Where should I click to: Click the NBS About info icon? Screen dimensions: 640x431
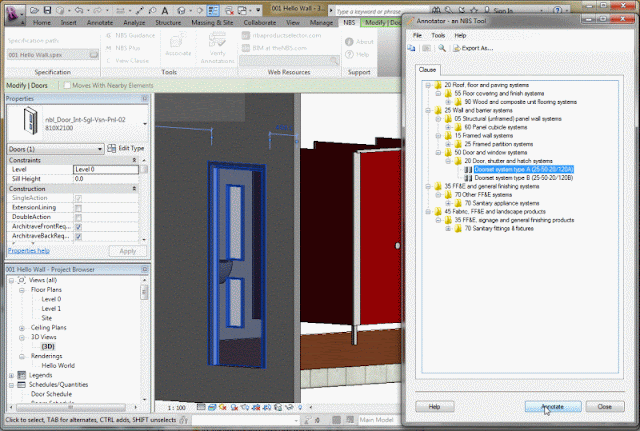point(349,42)
